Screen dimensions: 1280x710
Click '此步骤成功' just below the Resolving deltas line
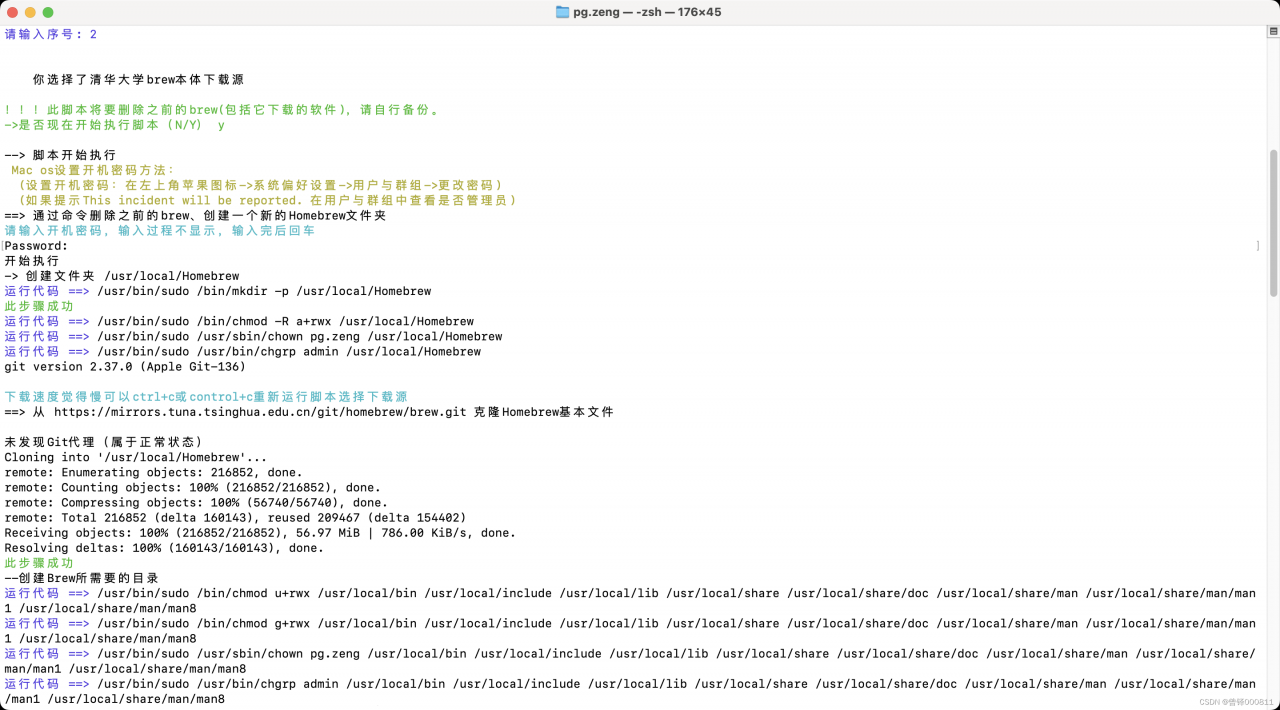click(x=39, y=563)
